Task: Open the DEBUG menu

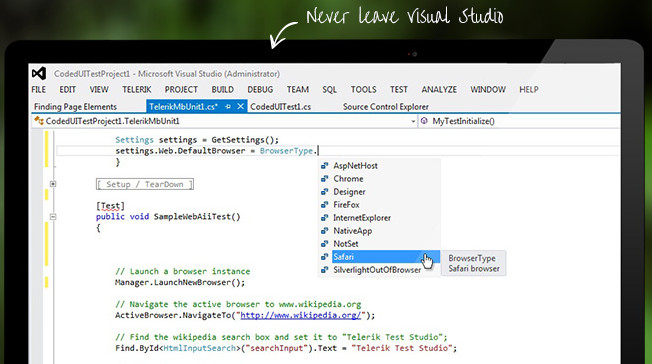Action: [x=260, y=89]
